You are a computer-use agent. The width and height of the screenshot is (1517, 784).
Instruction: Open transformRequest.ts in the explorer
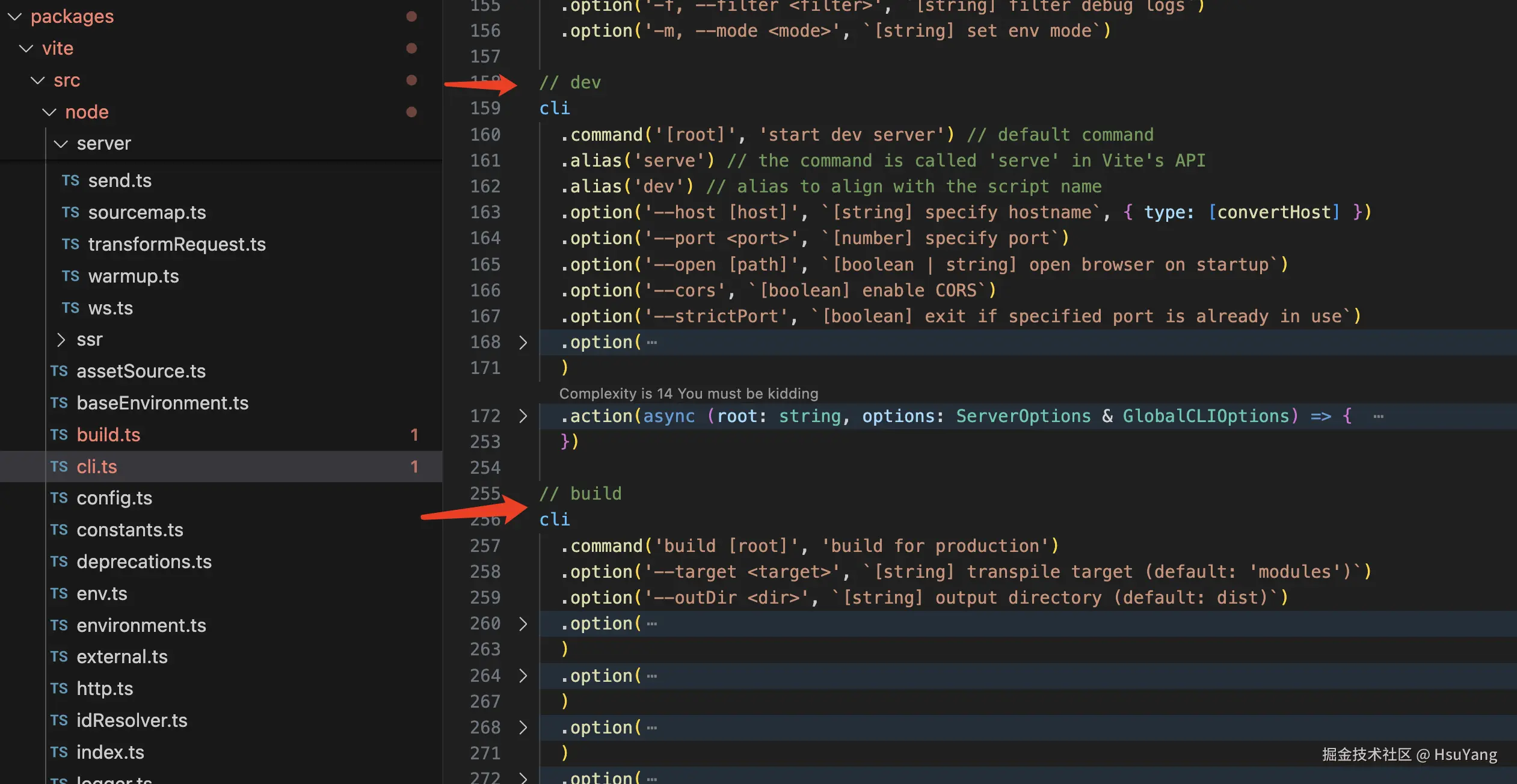(x=176, y=244)
